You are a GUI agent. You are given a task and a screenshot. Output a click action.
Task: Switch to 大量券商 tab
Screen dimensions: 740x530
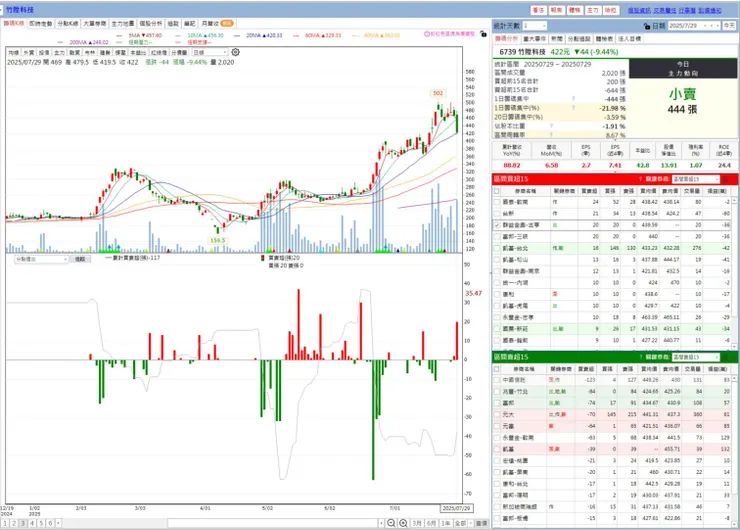coord(95,23)
